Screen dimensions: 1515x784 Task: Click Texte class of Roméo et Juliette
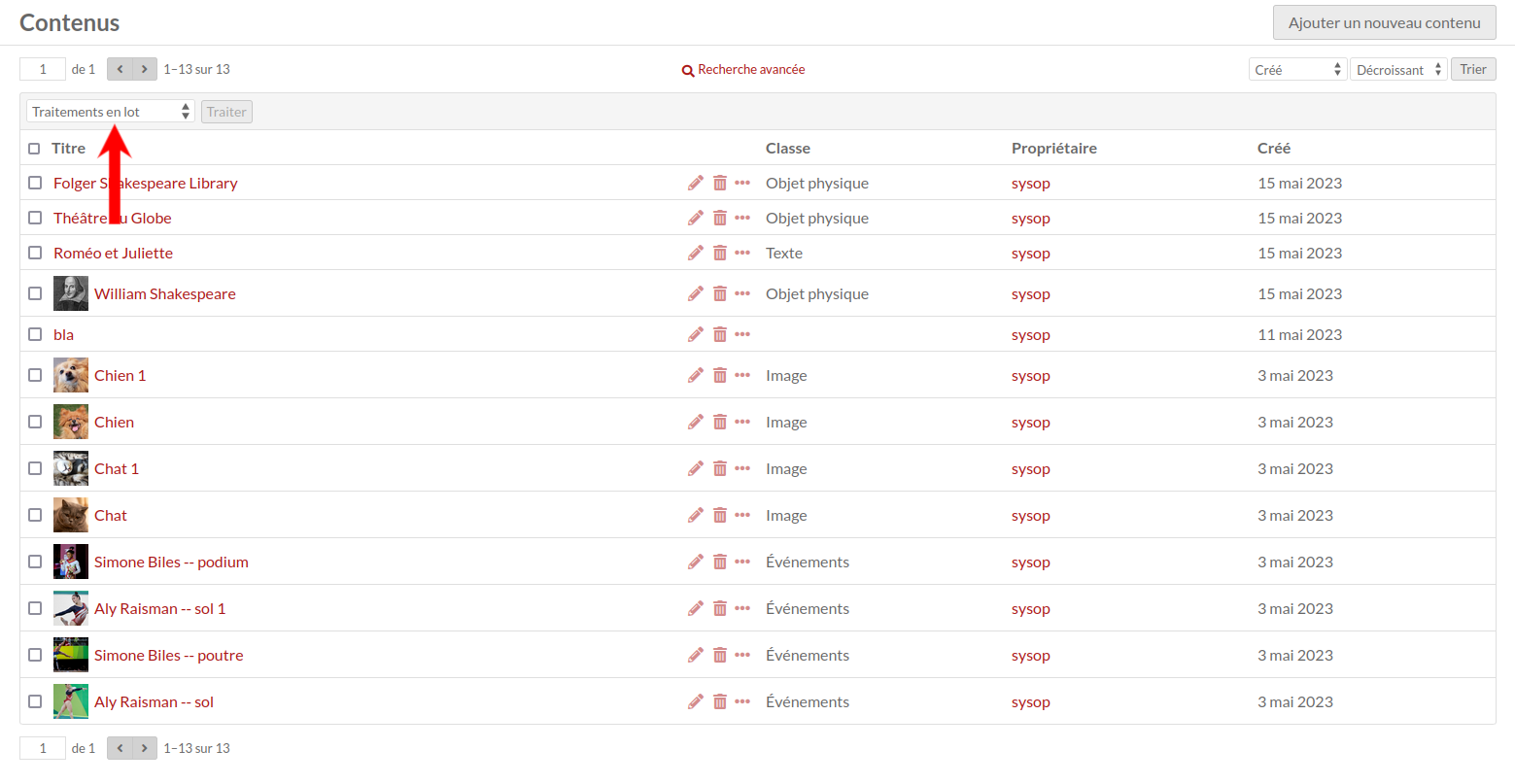[784, 253]
